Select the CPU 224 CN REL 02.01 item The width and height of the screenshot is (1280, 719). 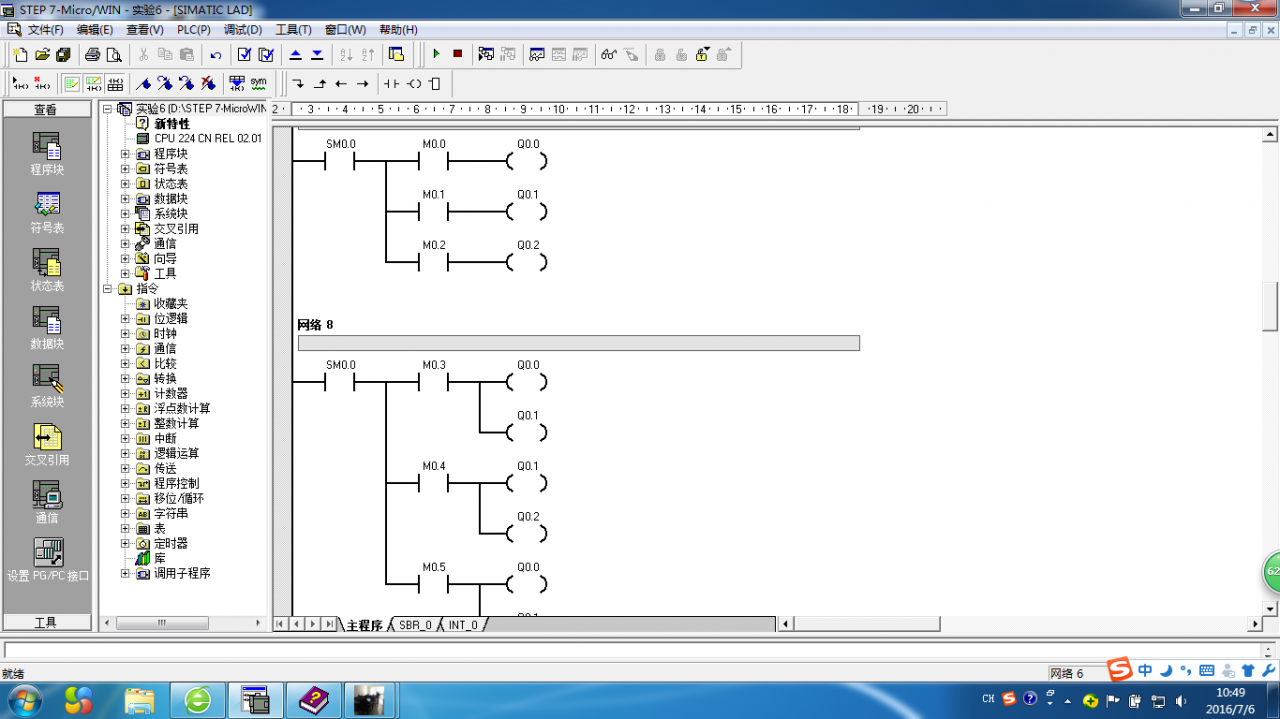(208, 139)
